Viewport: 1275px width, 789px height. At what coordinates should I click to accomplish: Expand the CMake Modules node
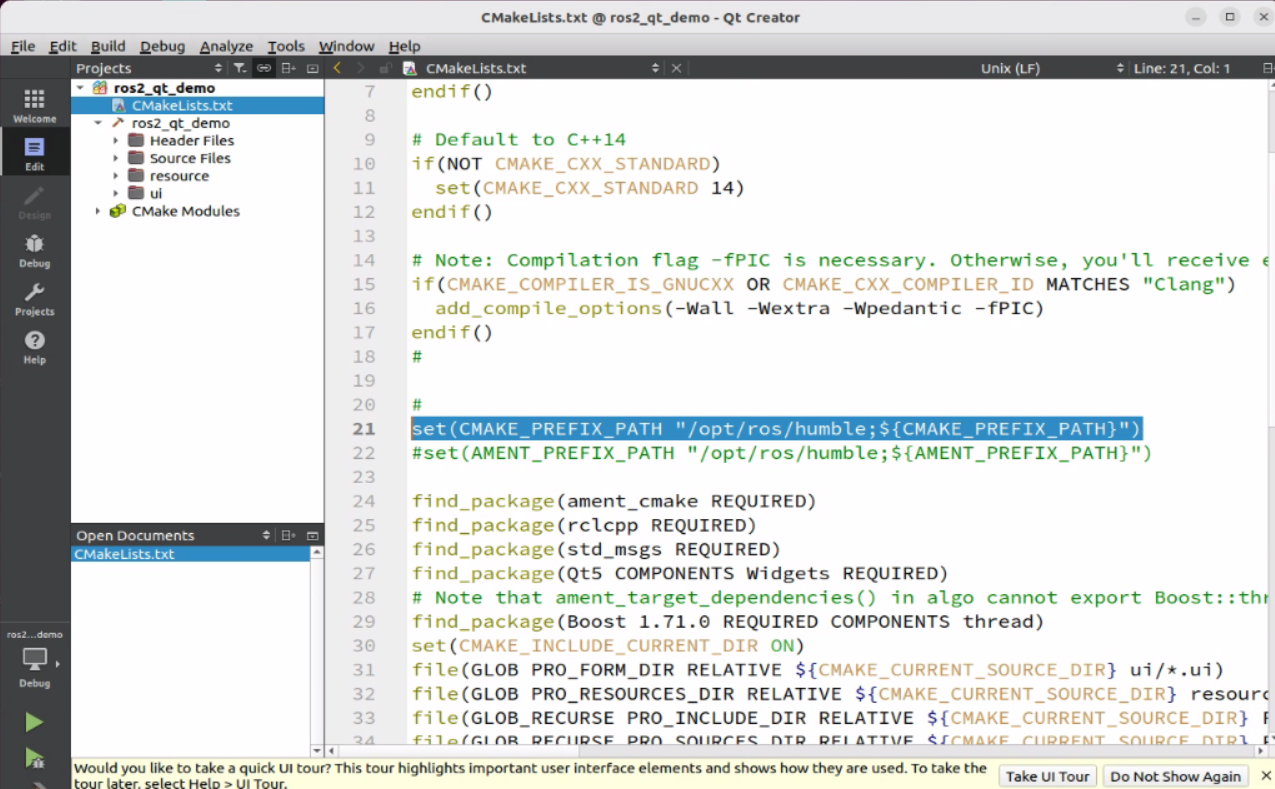tap(98, 211)
